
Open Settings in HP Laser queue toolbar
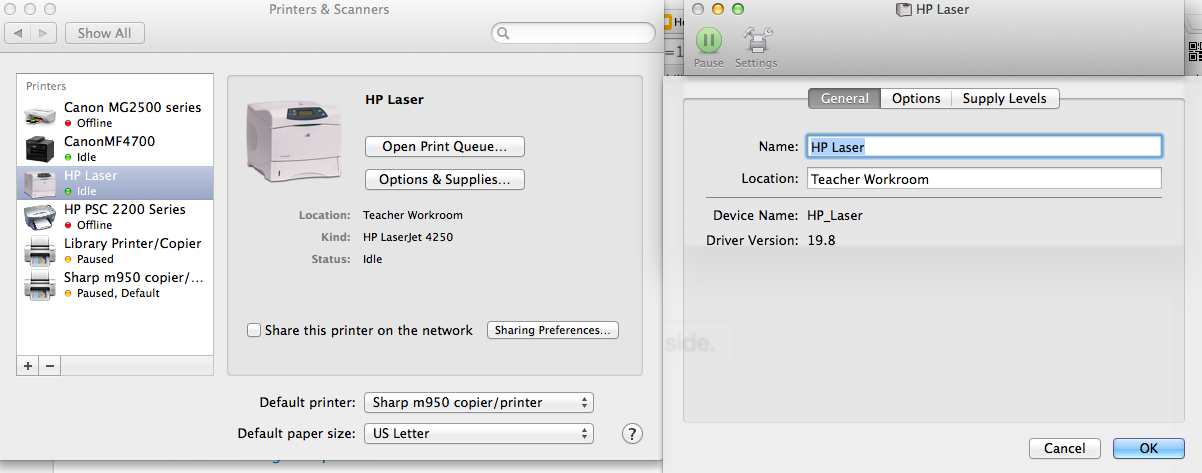click(x=756, y=41)
